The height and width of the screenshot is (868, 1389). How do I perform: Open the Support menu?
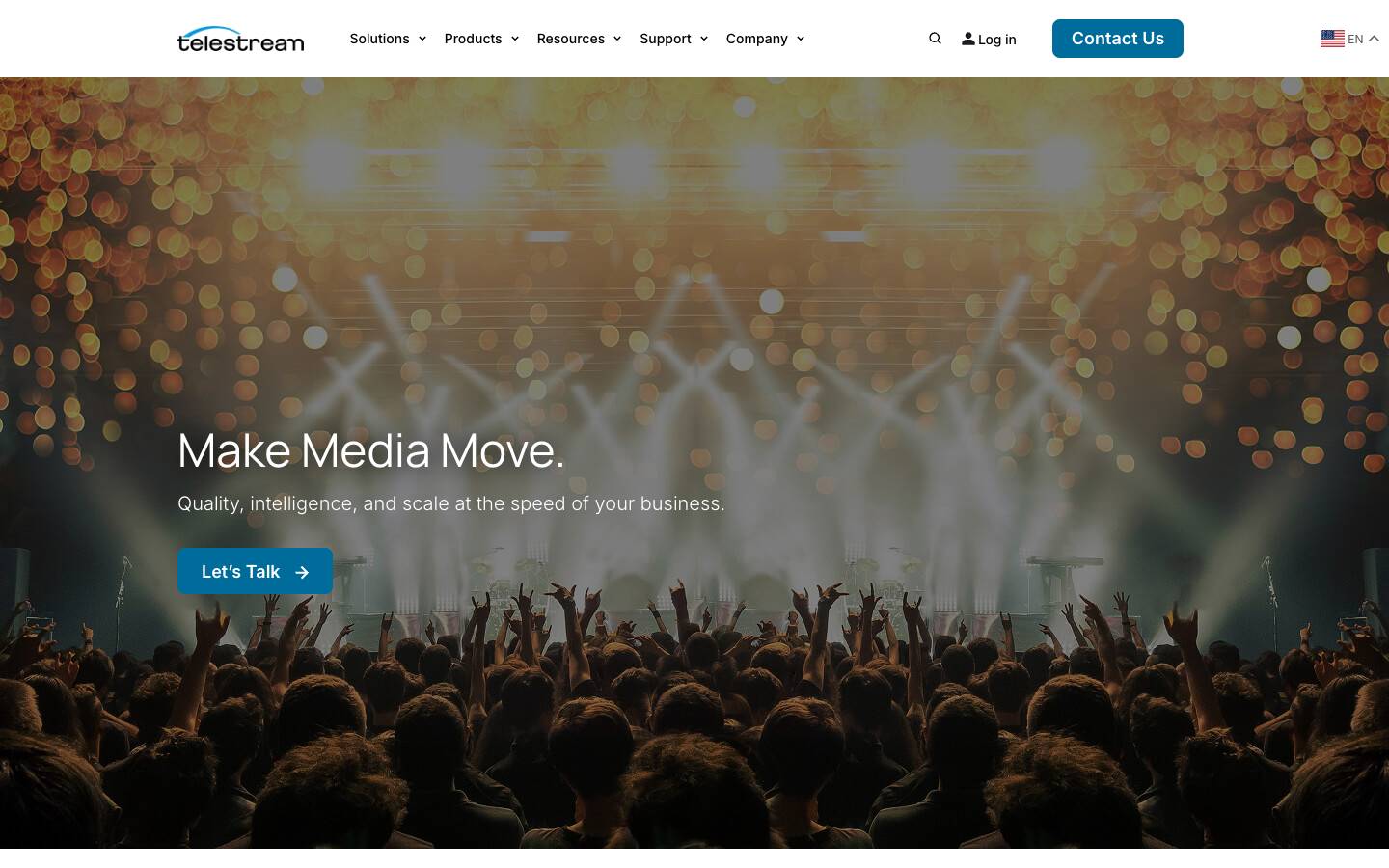click(665, 39)
